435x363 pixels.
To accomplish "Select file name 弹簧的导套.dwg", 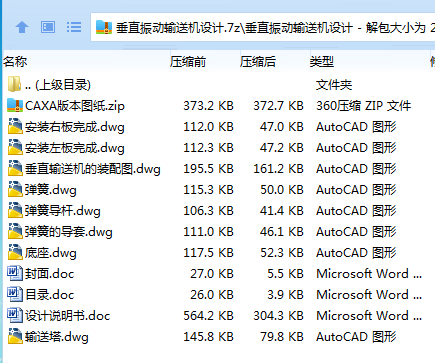I will point(69,232).
